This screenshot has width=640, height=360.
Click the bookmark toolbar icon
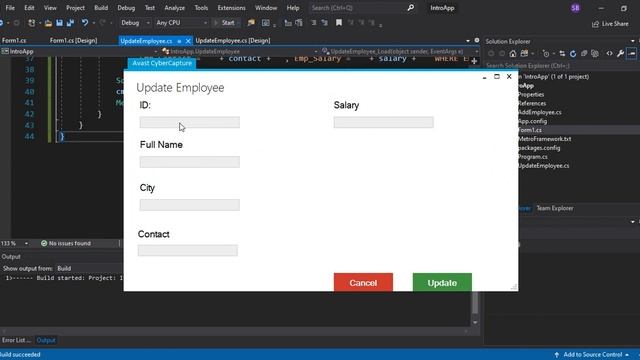click(339, 23)
